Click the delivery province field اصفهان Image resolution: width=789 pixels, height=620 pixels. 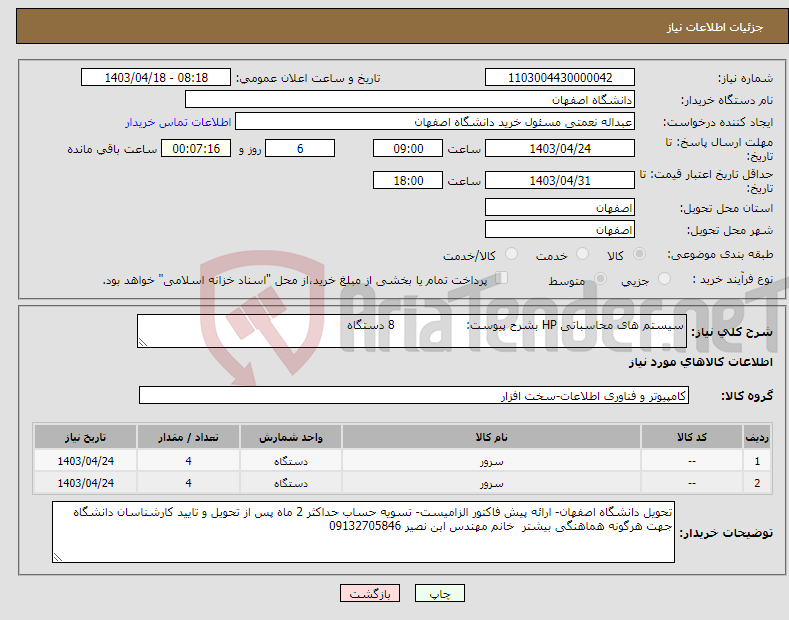[560, 207]
